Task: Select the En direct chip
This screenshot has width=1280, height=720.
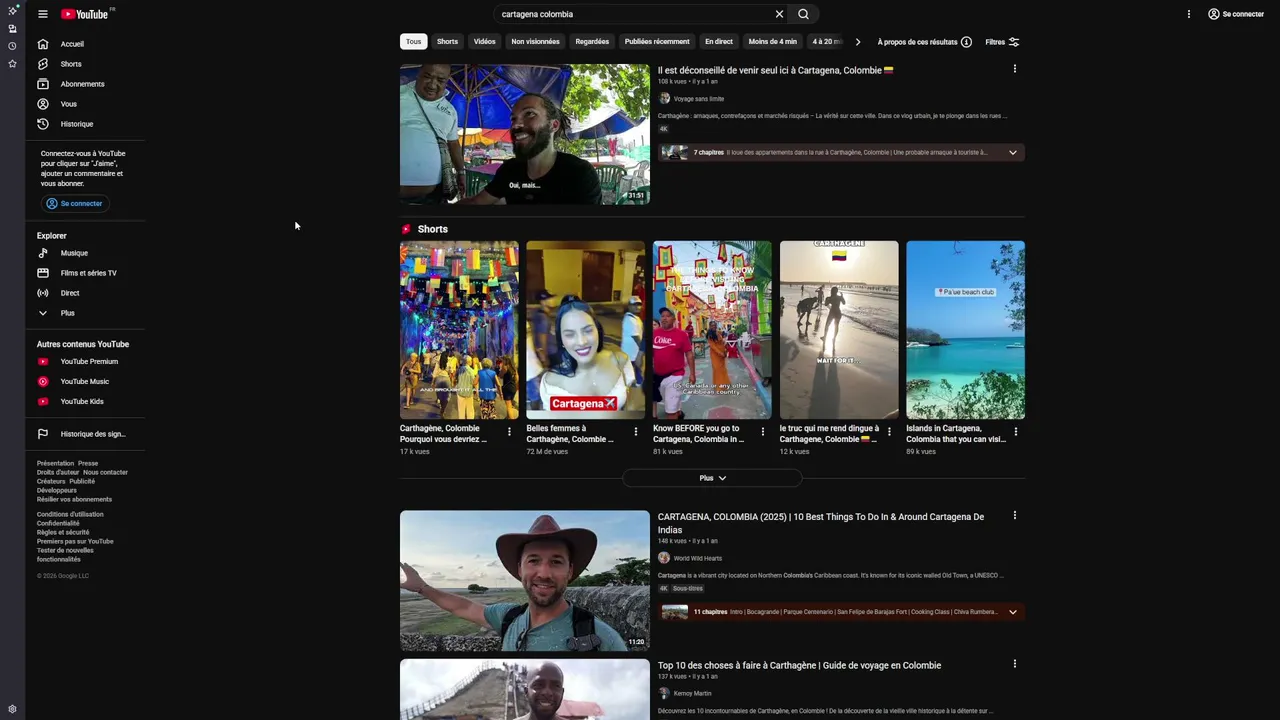Action: pos(718,42)
